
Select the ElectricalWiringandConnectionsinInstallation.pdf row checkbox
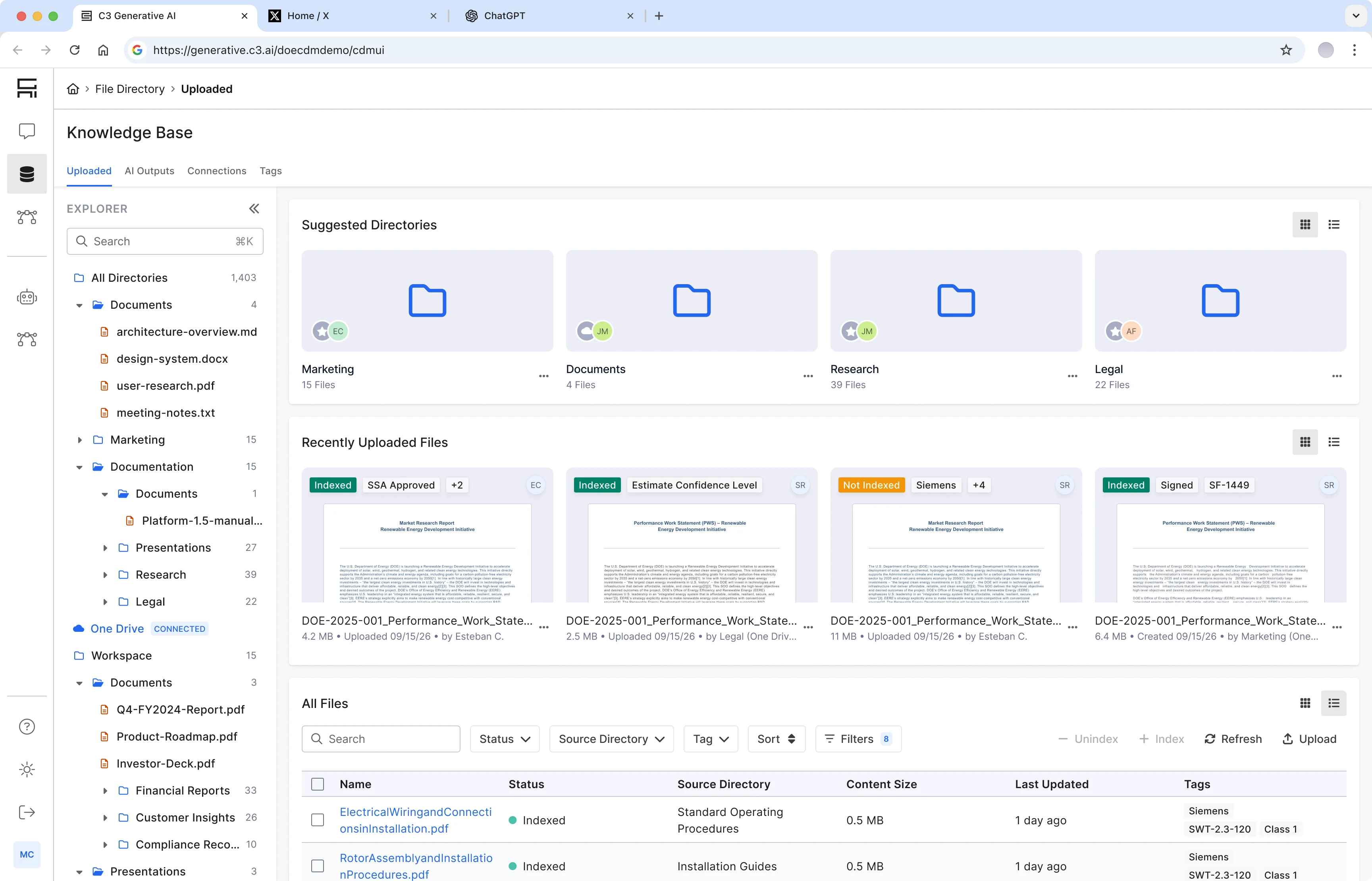(318, 820)
